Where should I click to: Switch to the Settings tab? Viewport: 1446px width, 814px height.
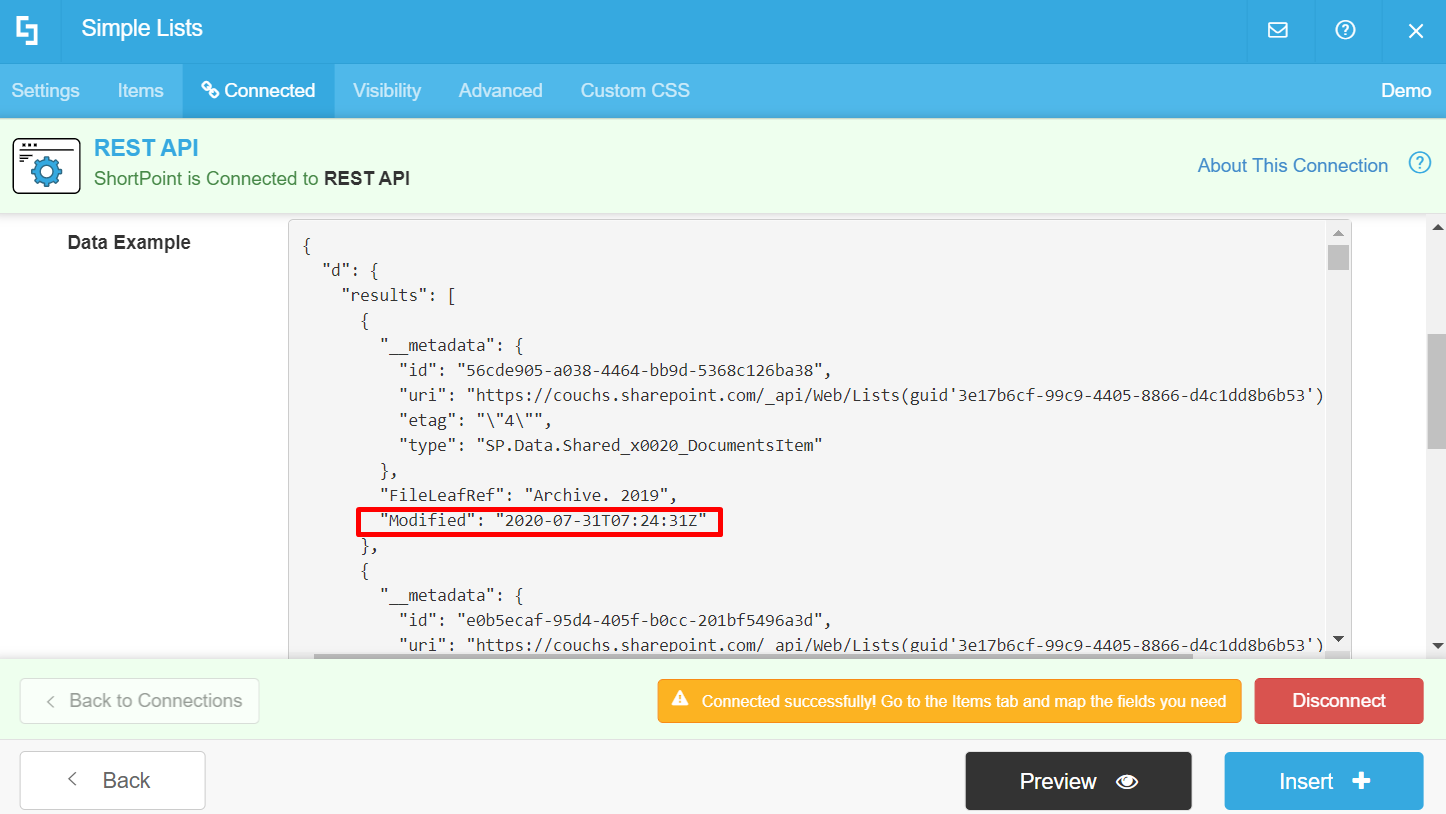point(45,90)
